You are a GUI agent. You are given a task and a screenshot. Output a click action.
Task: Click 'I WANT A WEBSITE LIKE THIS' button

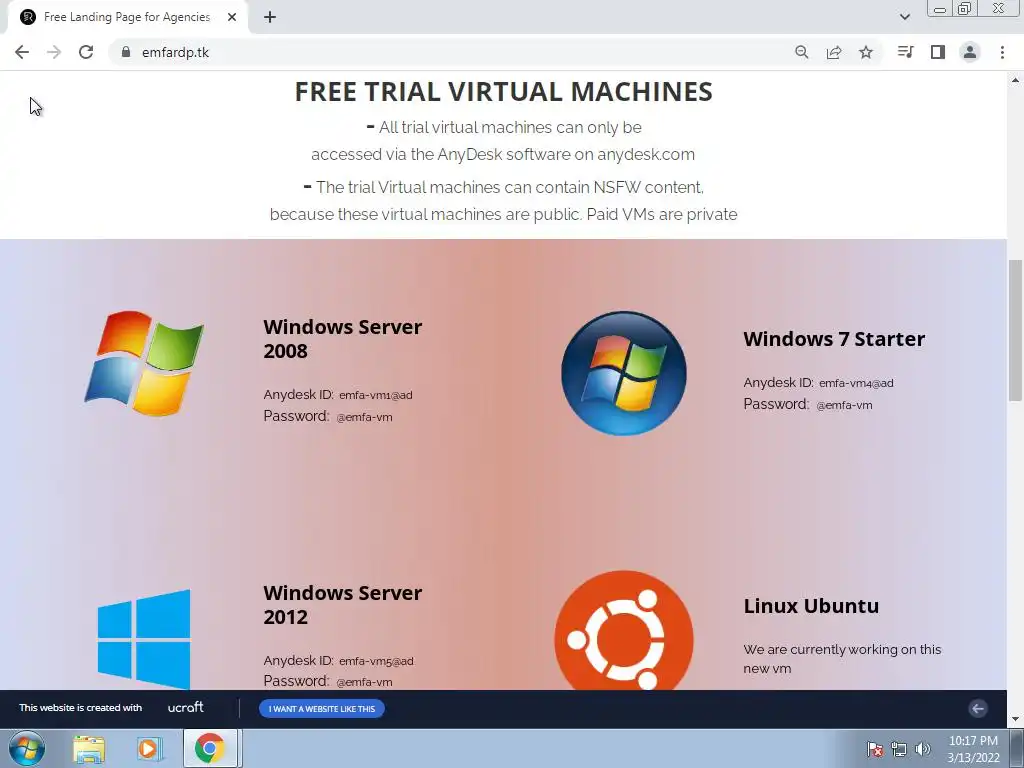[322, 709]
